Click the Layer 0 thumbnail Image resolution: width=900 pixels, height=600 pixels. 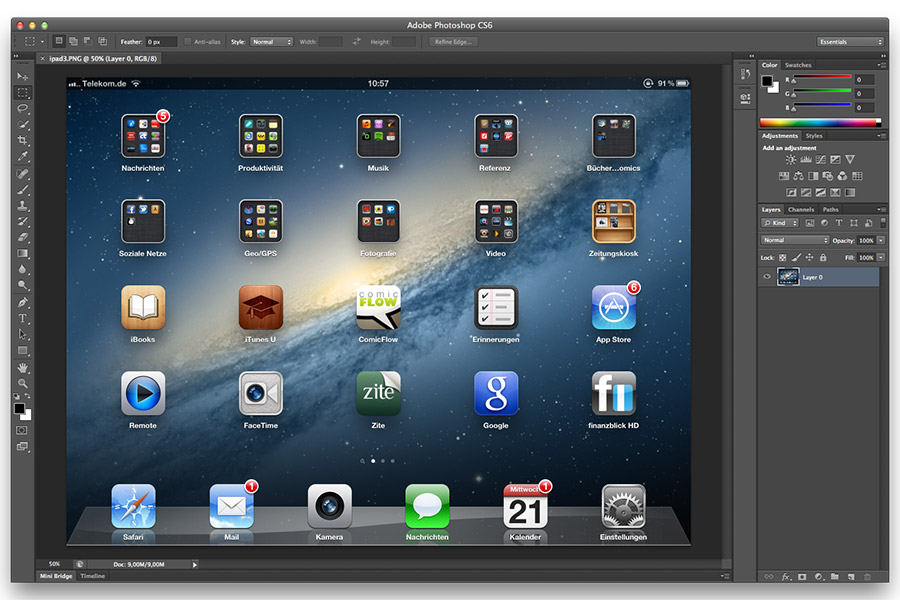[x=788, y=277]
